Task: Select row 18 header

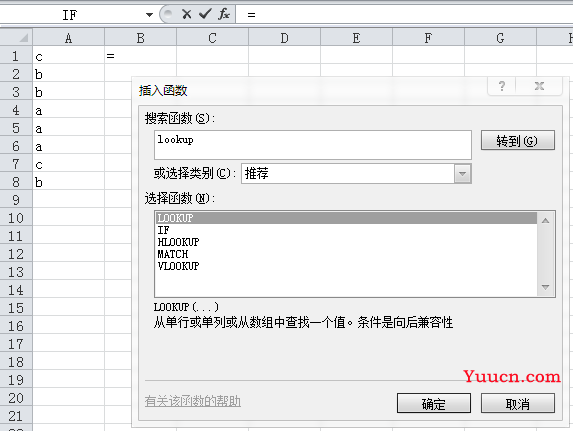Action: 16,362
